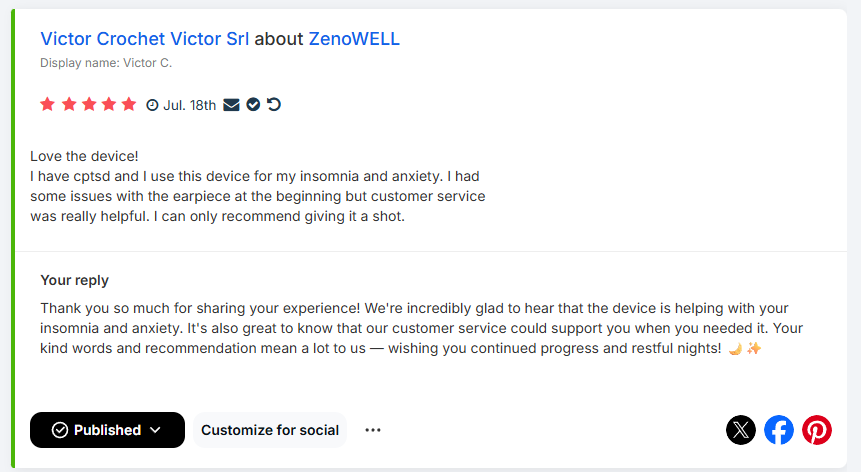This screenshot has height=472, width=861.
Task: Click the "Your reply" heading
Action: tap(75, 280)
